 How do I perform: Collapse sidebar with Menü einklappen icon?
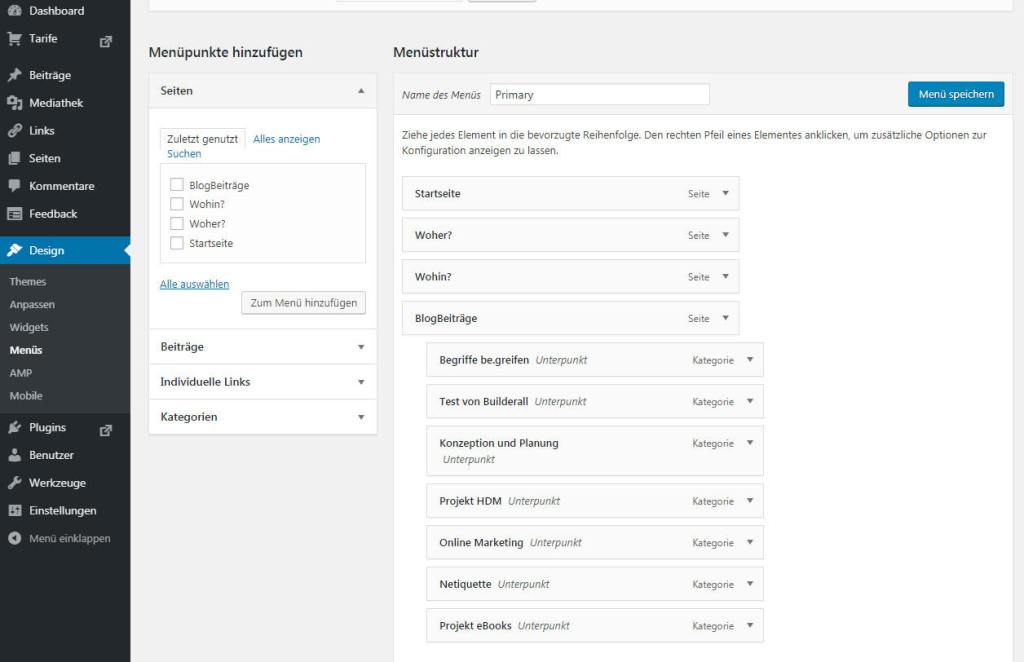tap(14, 538)
